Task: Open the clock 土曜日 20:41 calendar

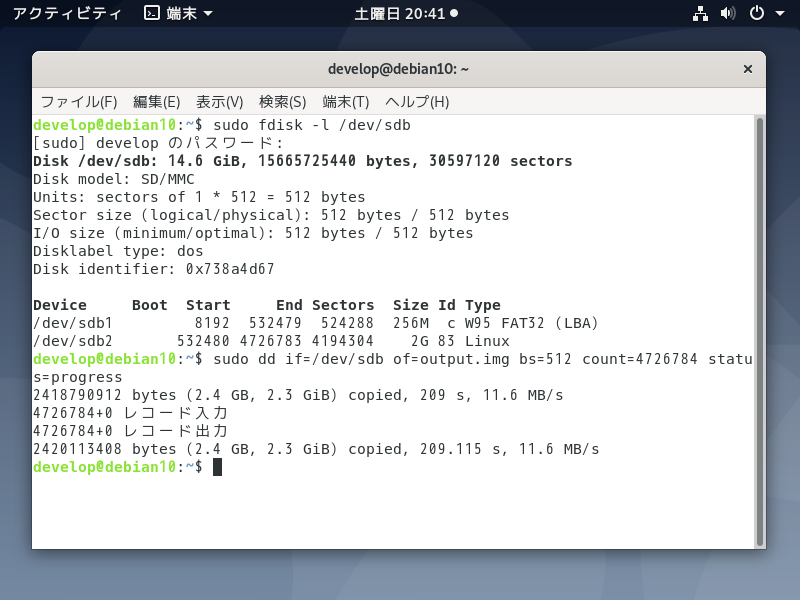Action: tap(406, 13)
